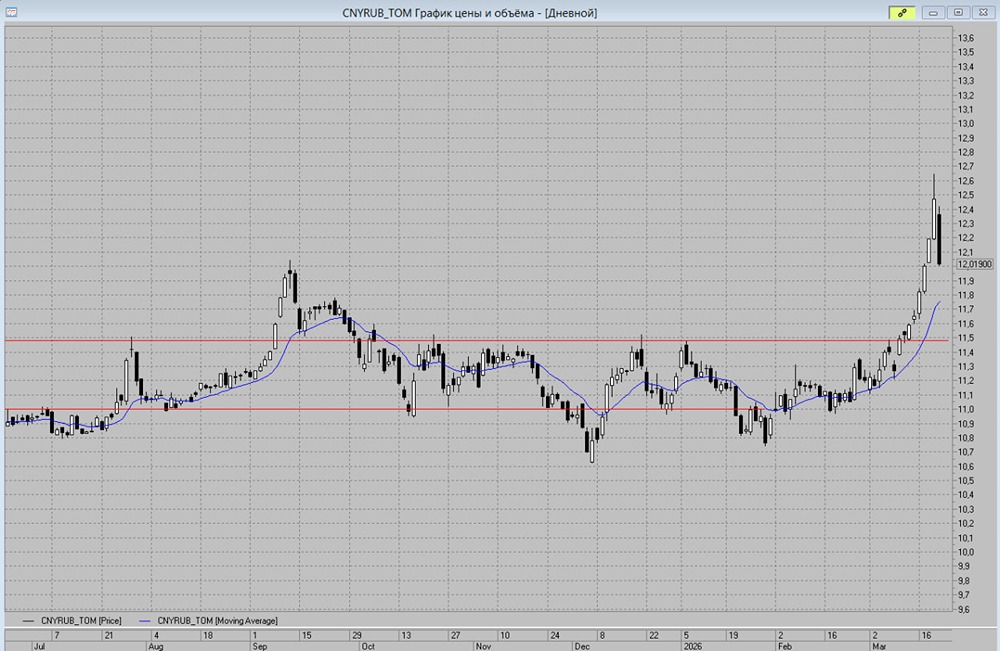Click the 13,6 value on price axis
This screenshot has height=651, width=1000.
tap(966, 38)
